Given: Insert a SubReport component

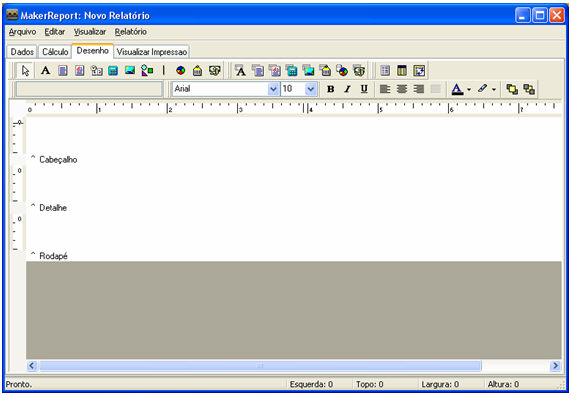Looking at the screenshot, I should [402, 70].
